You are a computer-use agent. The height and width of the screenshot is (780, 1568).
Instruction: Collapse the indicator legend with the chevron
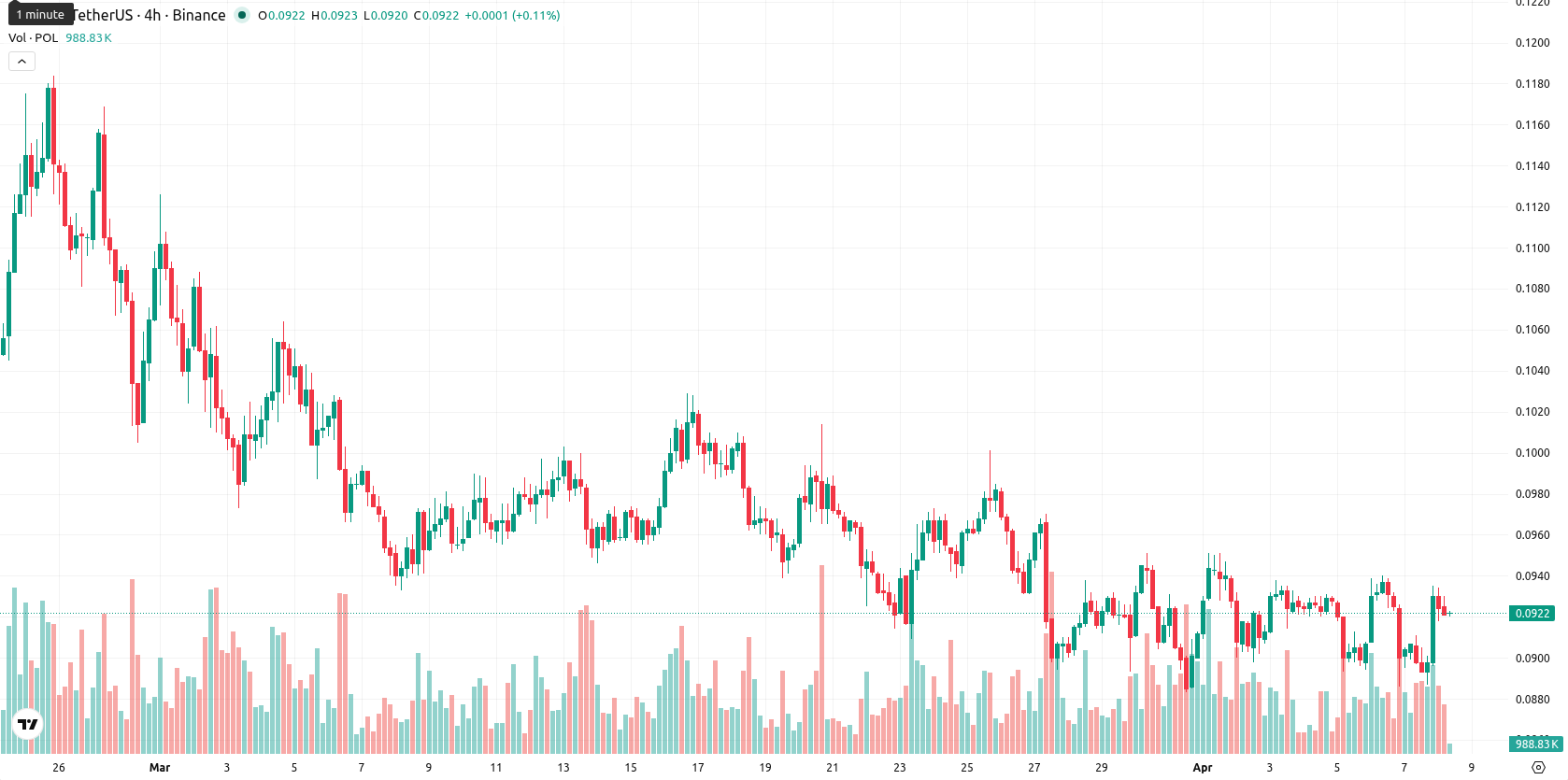pos(21,62)
